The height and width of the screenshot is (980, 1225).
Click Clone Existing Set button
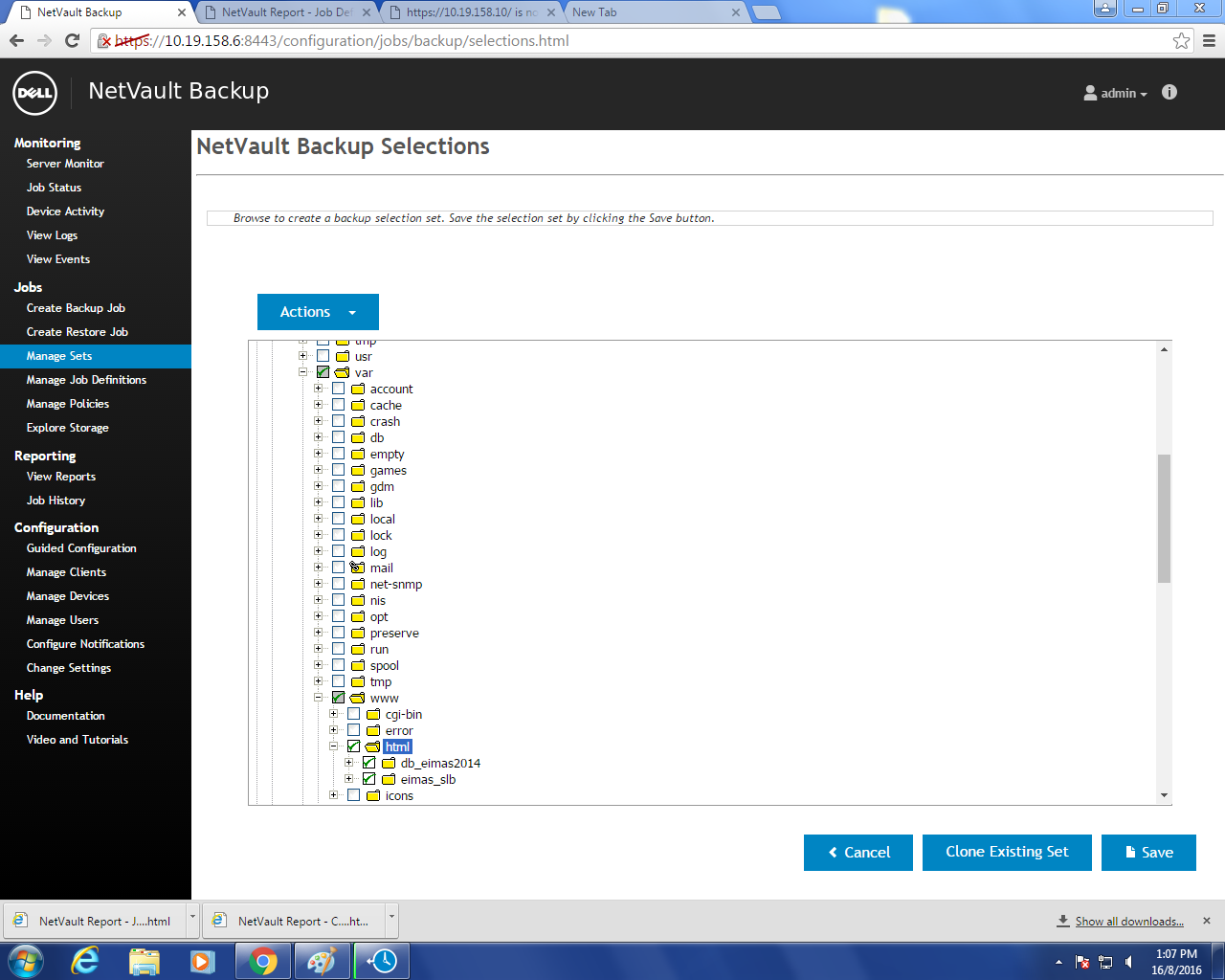[x=1007, y=853]
